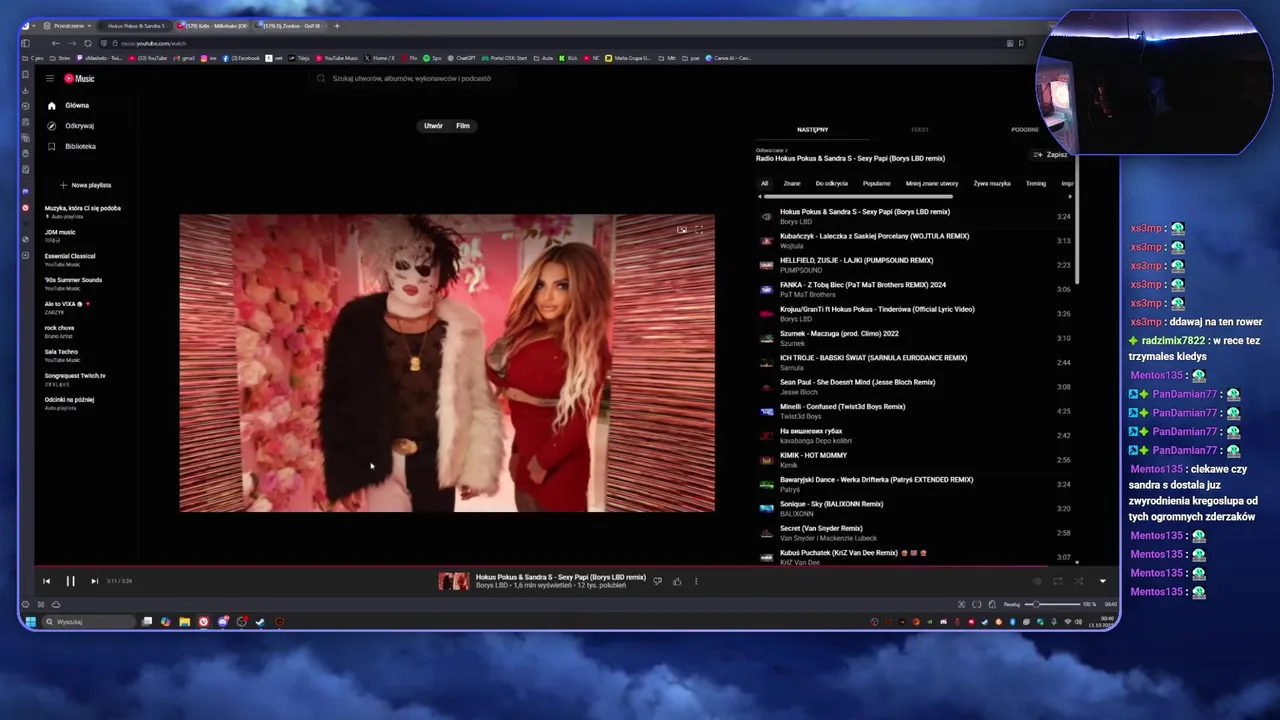This screenshot has width=1280, height=720.
Task: Create a new playlist with Nowa playlista
Action: click(x=85, y=185)
